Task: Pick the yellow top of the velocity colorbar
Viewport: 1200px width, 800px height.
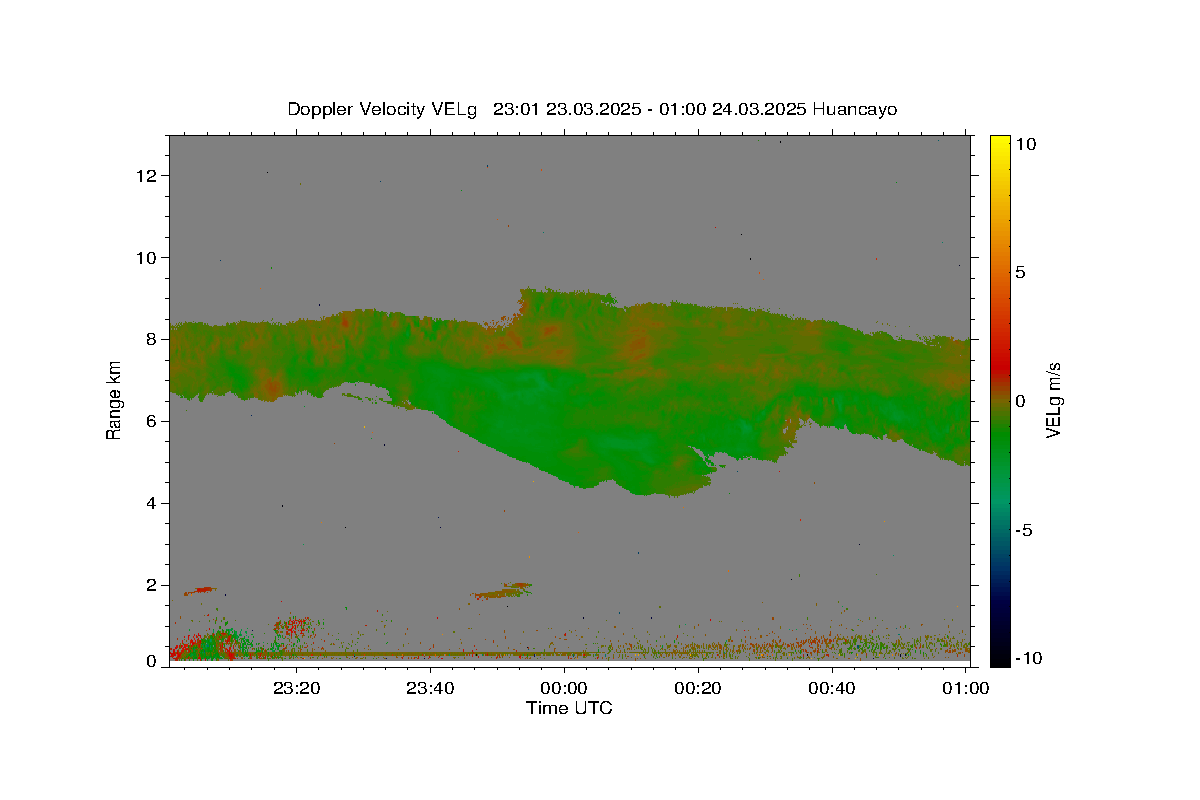Action: click(x=1000, y=142)
